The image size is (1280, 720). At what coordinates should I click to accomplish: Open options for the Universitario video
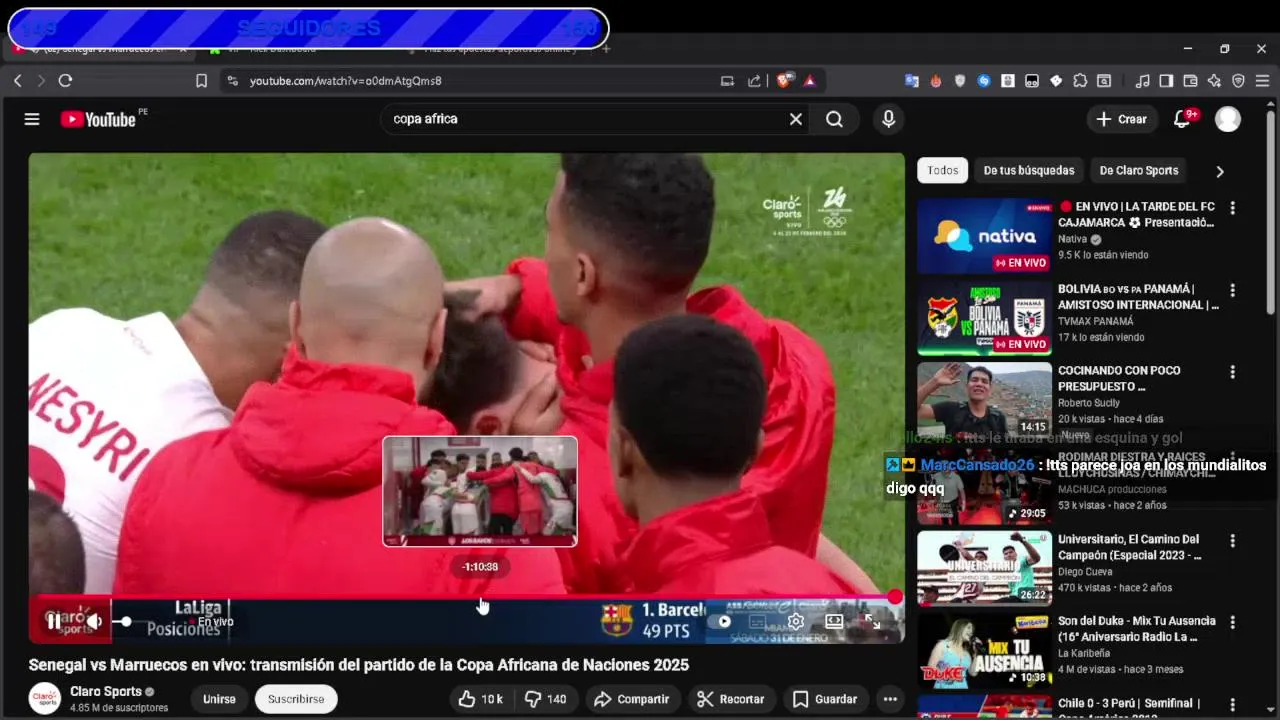click(1232, 541)
